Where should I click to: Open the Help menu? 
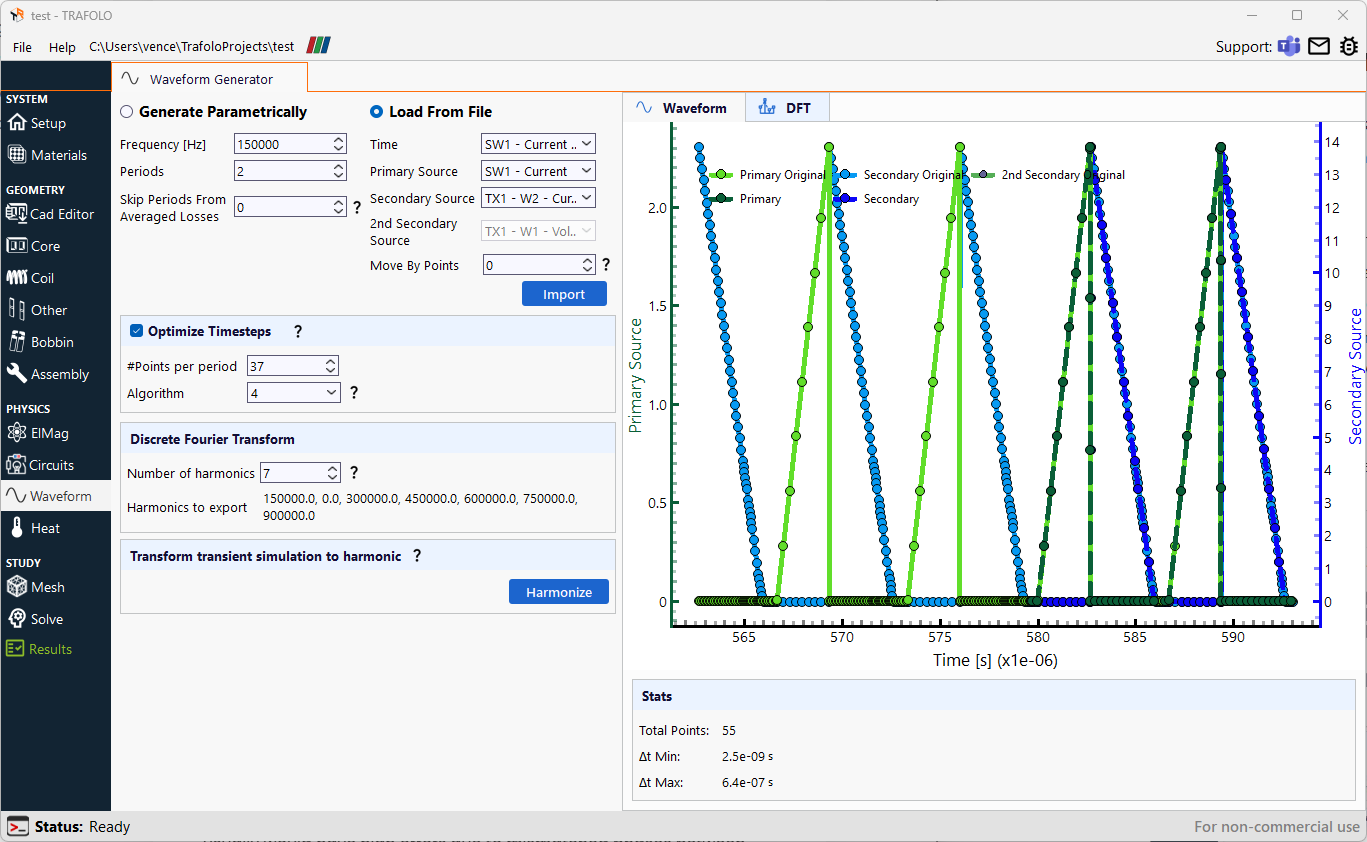[62, 47]
